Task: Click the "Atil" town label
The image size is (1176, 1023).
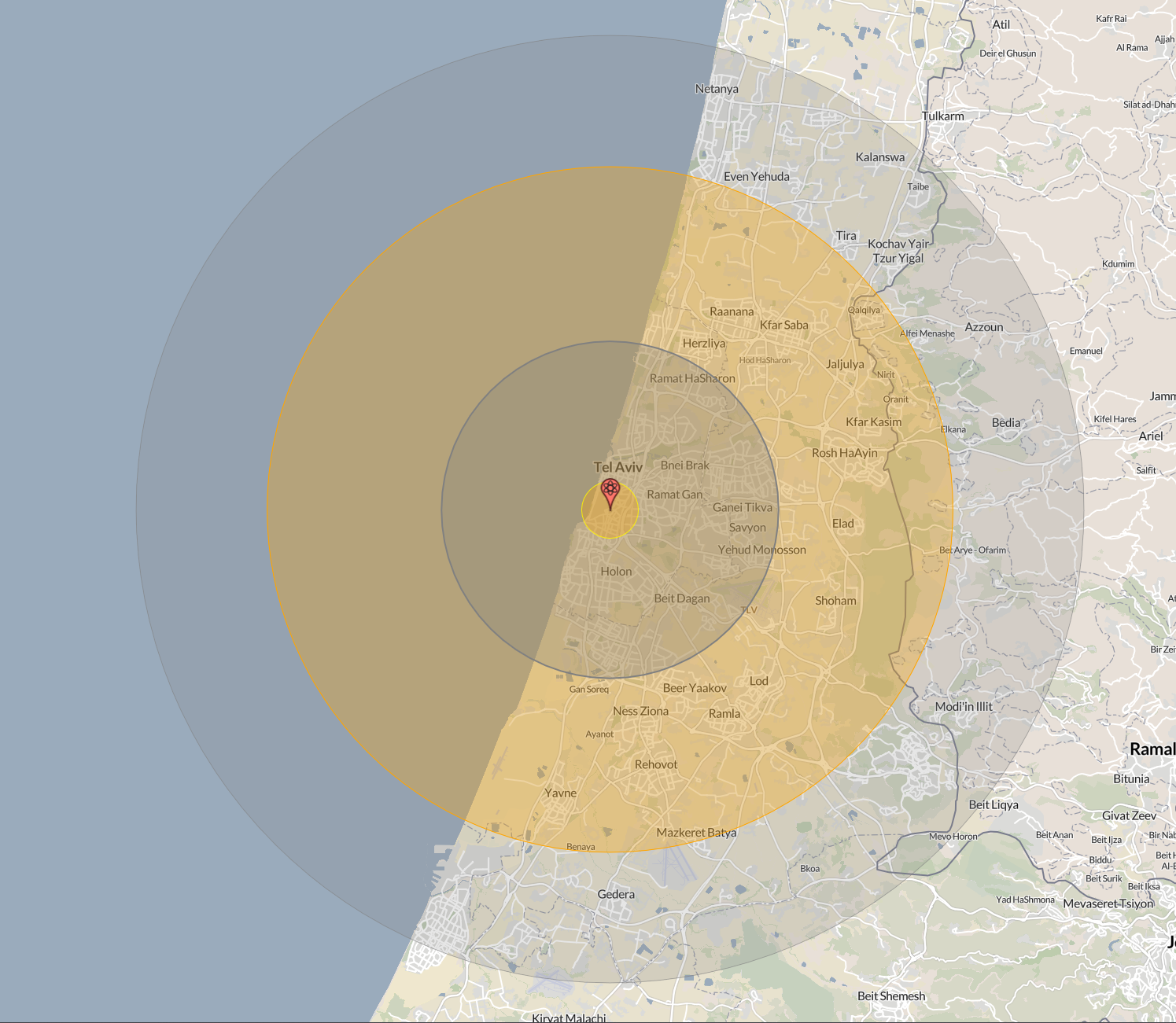Action: pyautogui.click(x=1001, y=25)
